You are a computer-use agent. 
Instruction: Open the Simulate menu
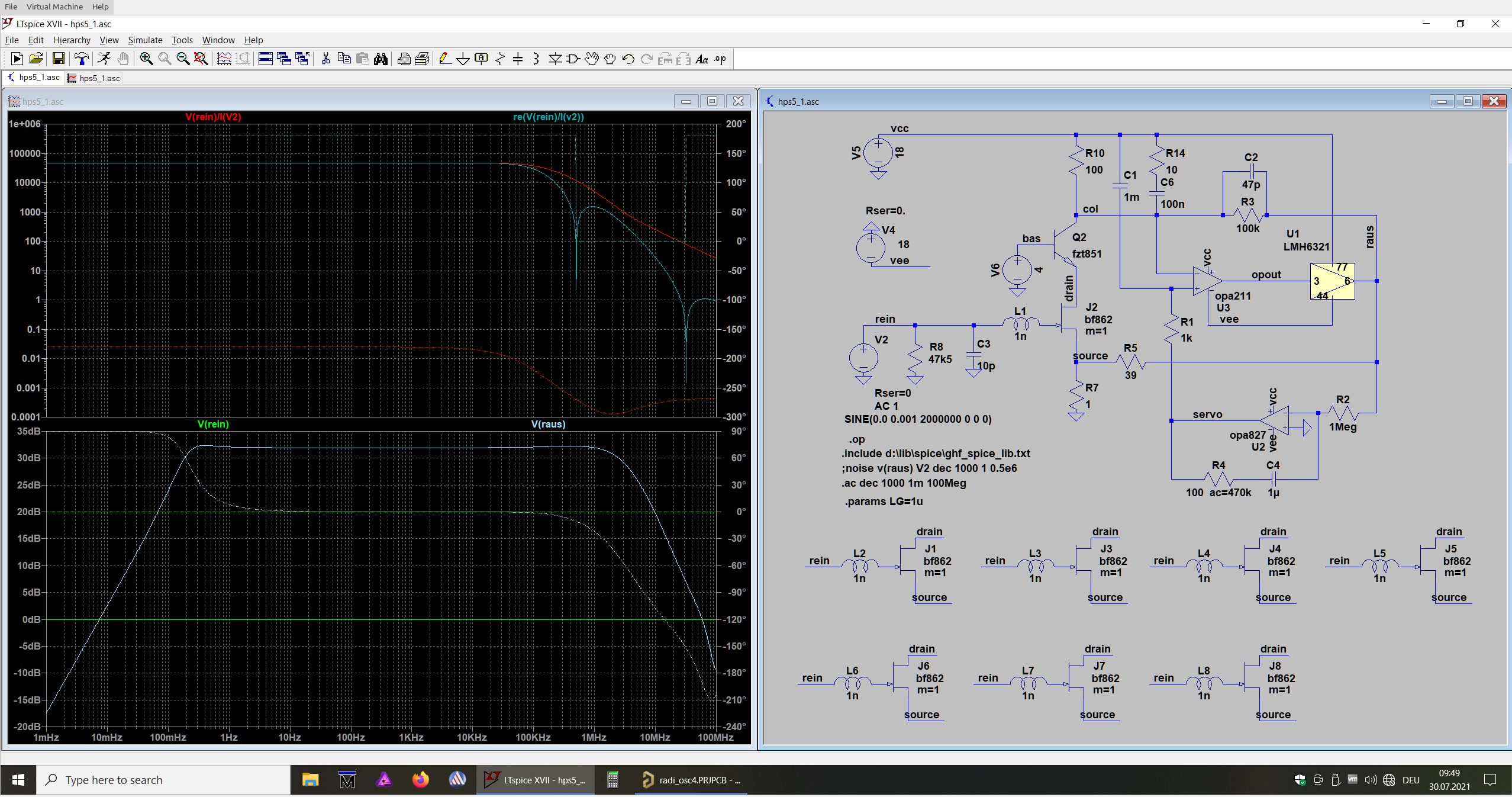pos(145,40)
